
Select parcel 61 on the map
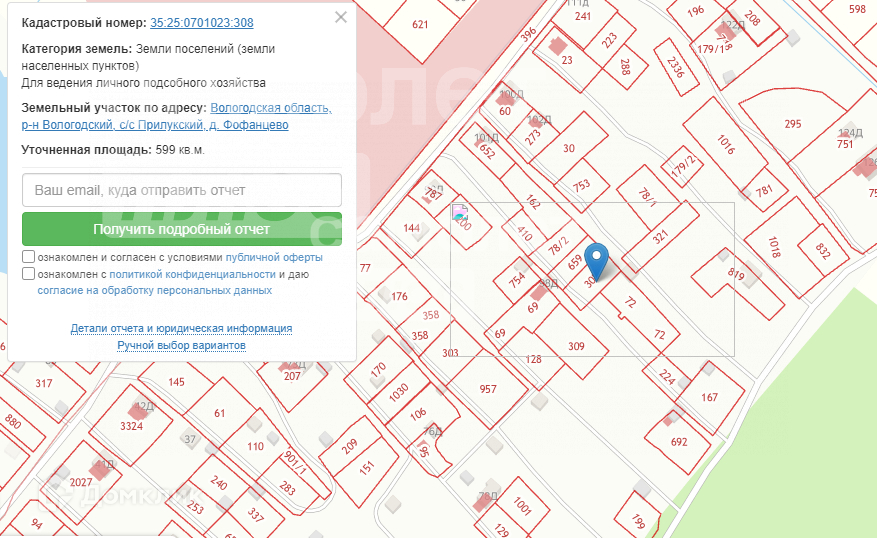point(219,413)
